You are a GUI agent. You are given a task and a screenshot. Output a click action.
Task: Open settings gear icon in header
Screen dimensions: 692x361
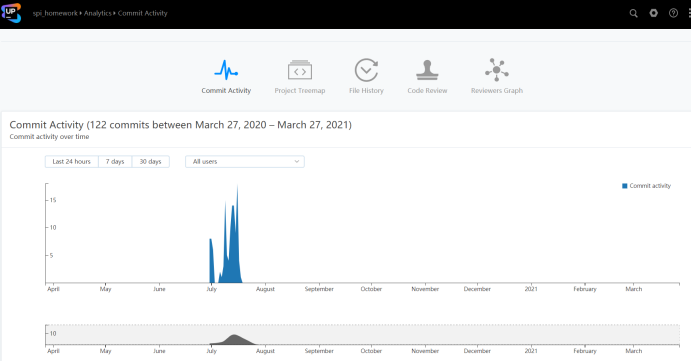(654, 13)
